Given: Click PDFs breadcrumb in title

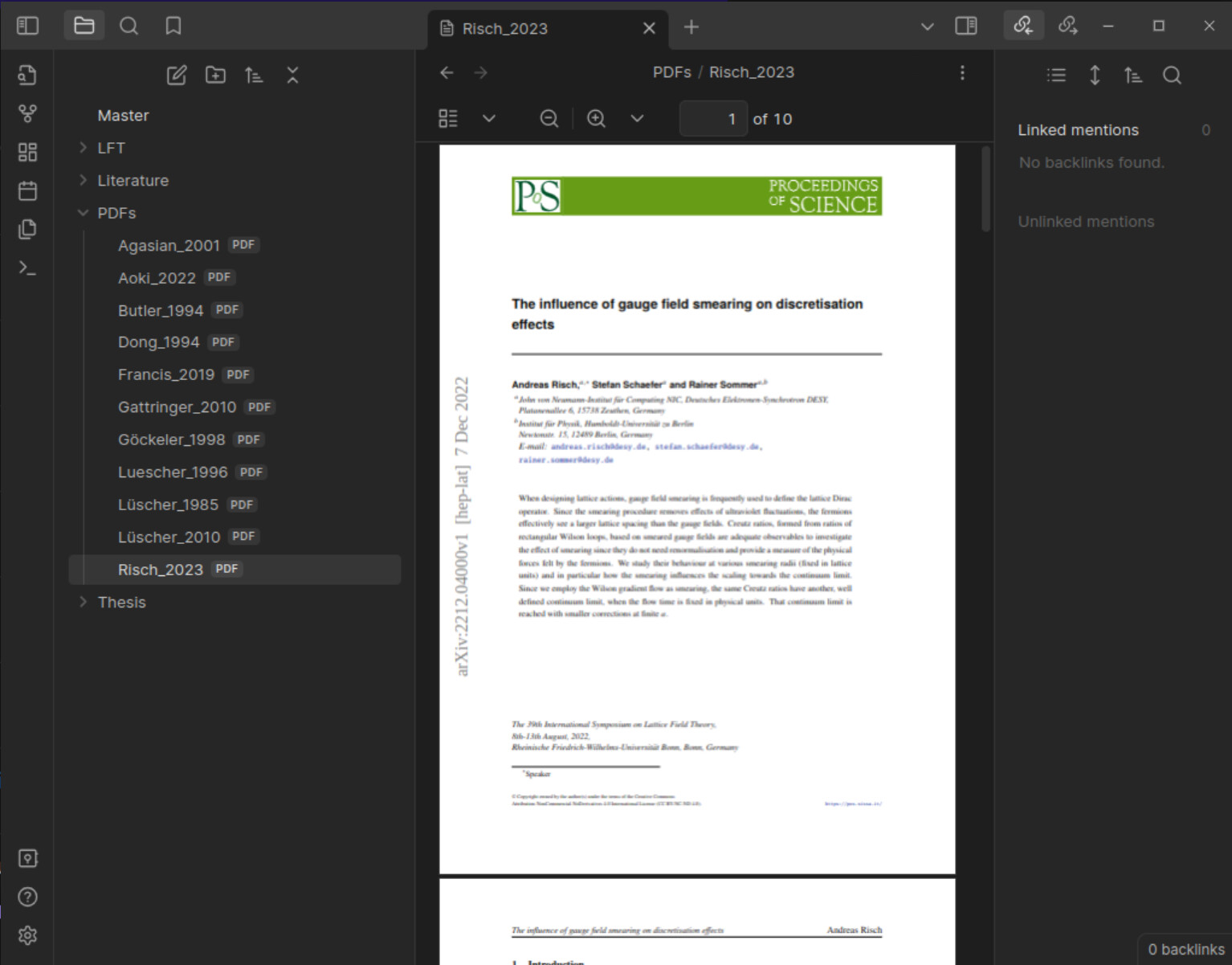Looking at the screenshot, I should tap(672, 72).
